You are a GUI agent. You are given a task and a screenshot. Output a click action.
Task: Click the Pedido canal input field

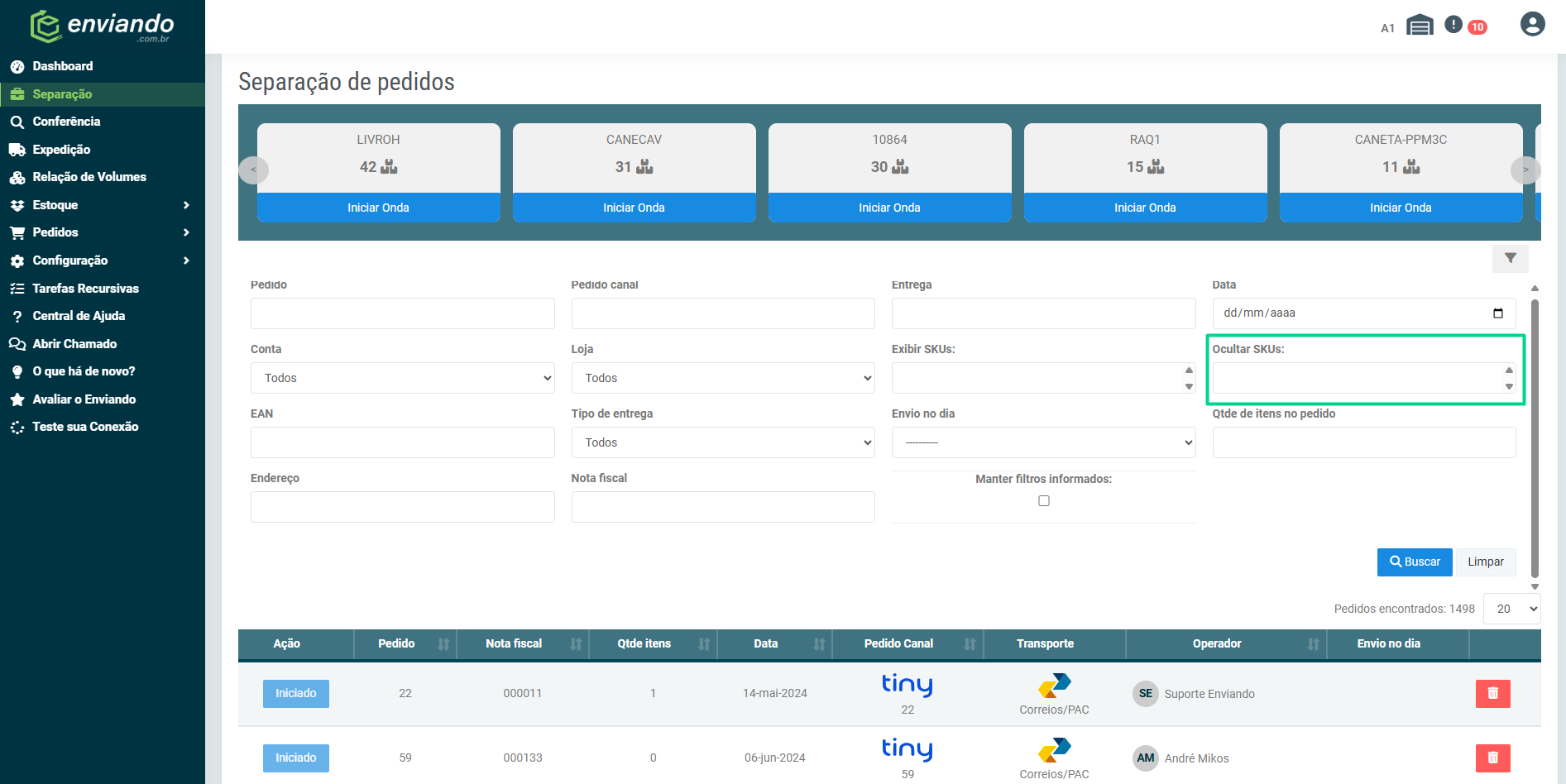tap(723, 313)
